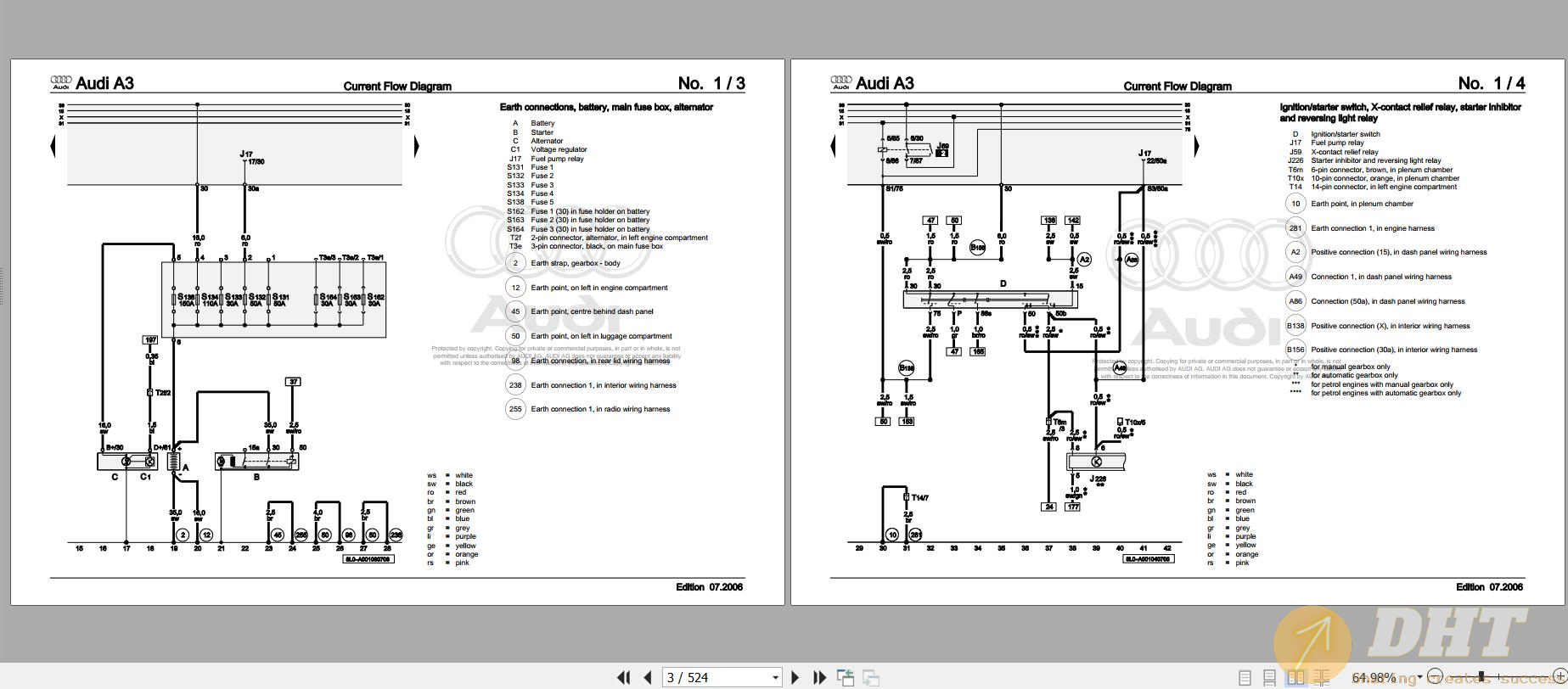The image size is (1568, 689).
Task: Click the right arrow on diagram No. 1/3
Action: (416, 147)
